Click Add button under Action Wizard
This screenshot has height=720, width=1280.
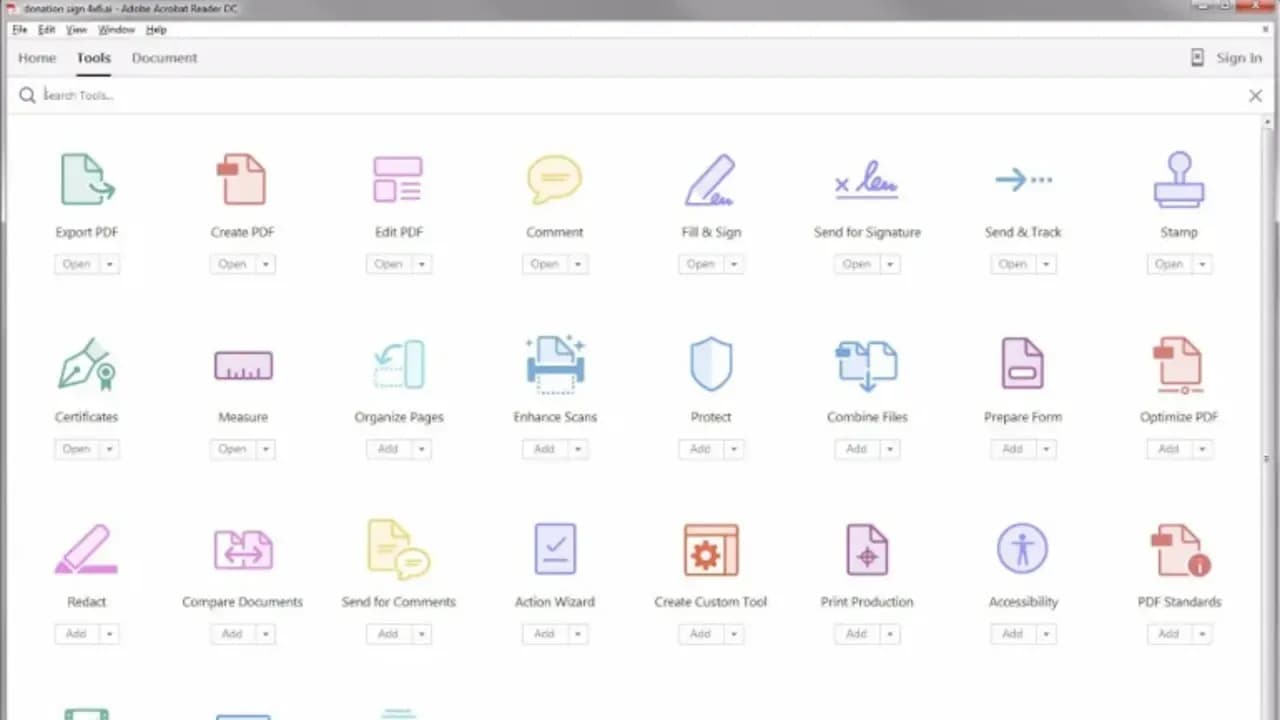545,634
